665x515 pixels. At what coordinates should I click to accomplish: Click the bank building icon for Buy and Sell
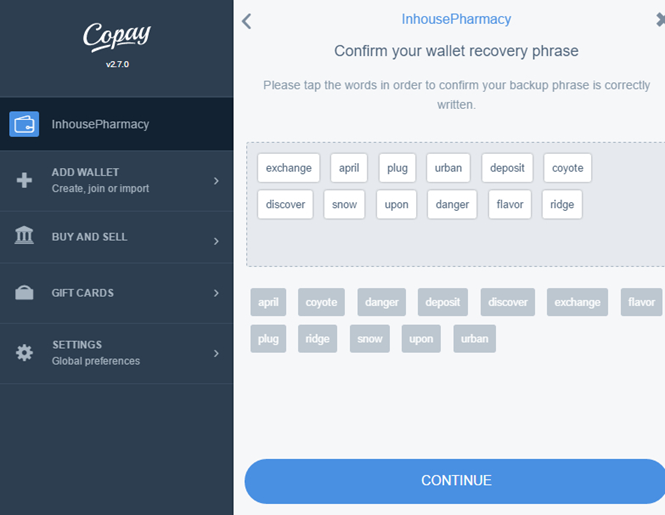pyautogui.click(x=24, y=235)
